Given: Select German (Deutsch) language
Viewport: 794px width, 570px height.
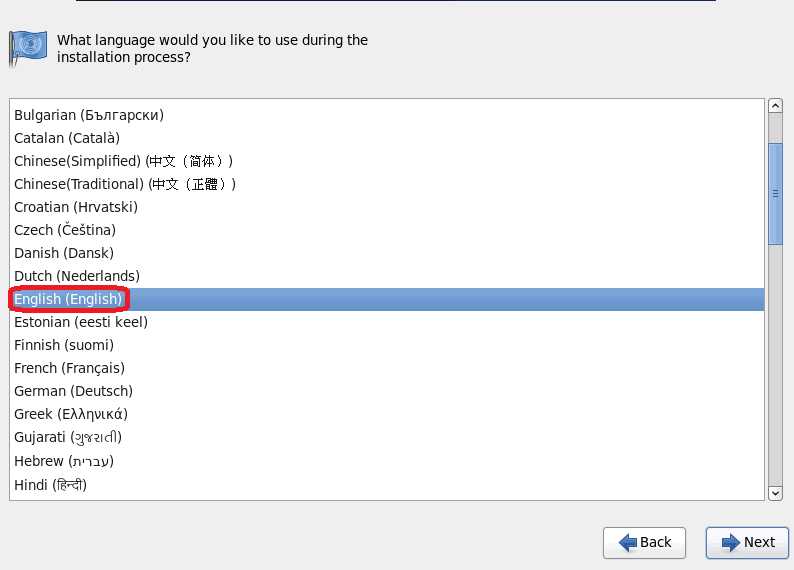Looking at the screenshot, I should click(x=386, y=391).
